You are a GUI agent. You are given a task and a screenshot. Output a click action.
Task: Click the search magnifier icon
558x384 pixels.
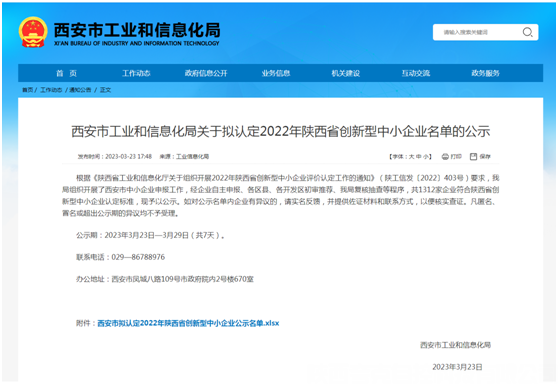click(527, 32)
